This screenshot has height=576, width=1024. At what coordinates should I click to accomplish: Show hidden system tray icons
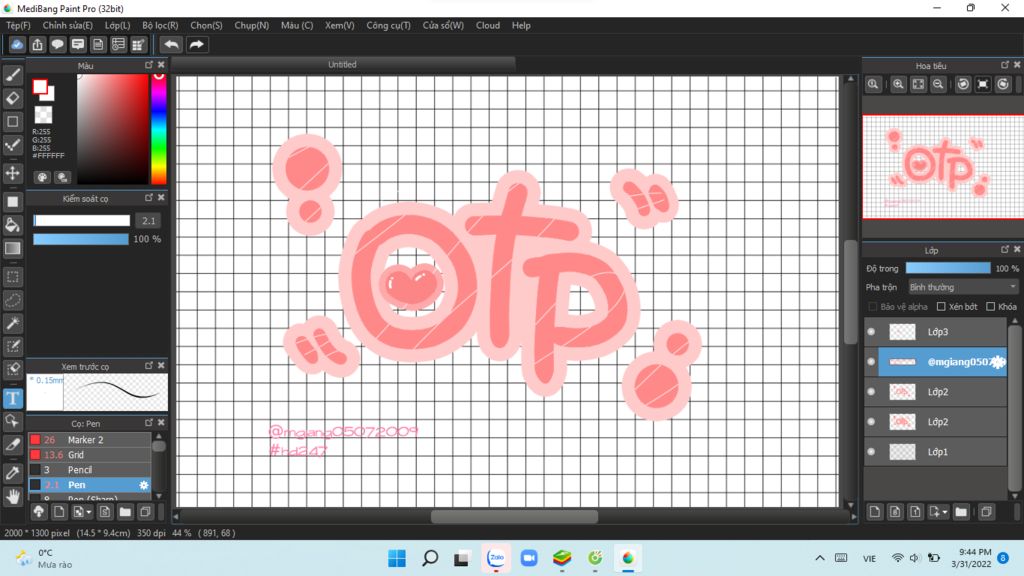(x=820, y=558)
